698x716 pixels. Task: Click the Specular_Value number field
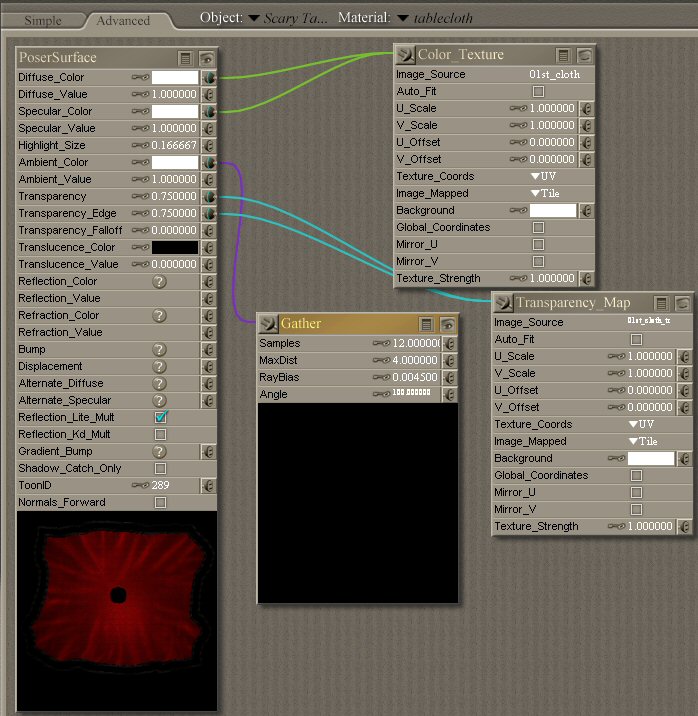pyautogui.click(x=174, y=128)
